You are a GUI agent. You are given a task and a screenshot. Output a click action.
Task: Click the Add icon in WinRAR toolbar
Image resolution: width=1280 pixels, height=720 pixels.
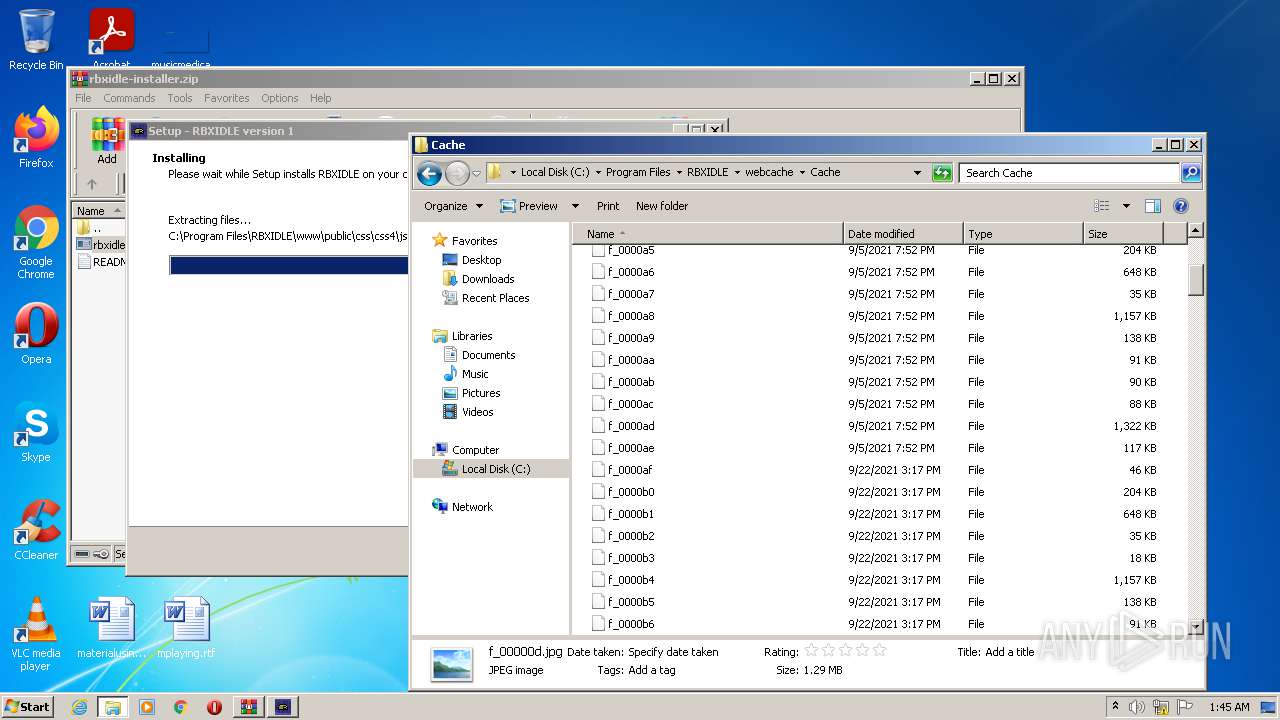click(107, 141)
